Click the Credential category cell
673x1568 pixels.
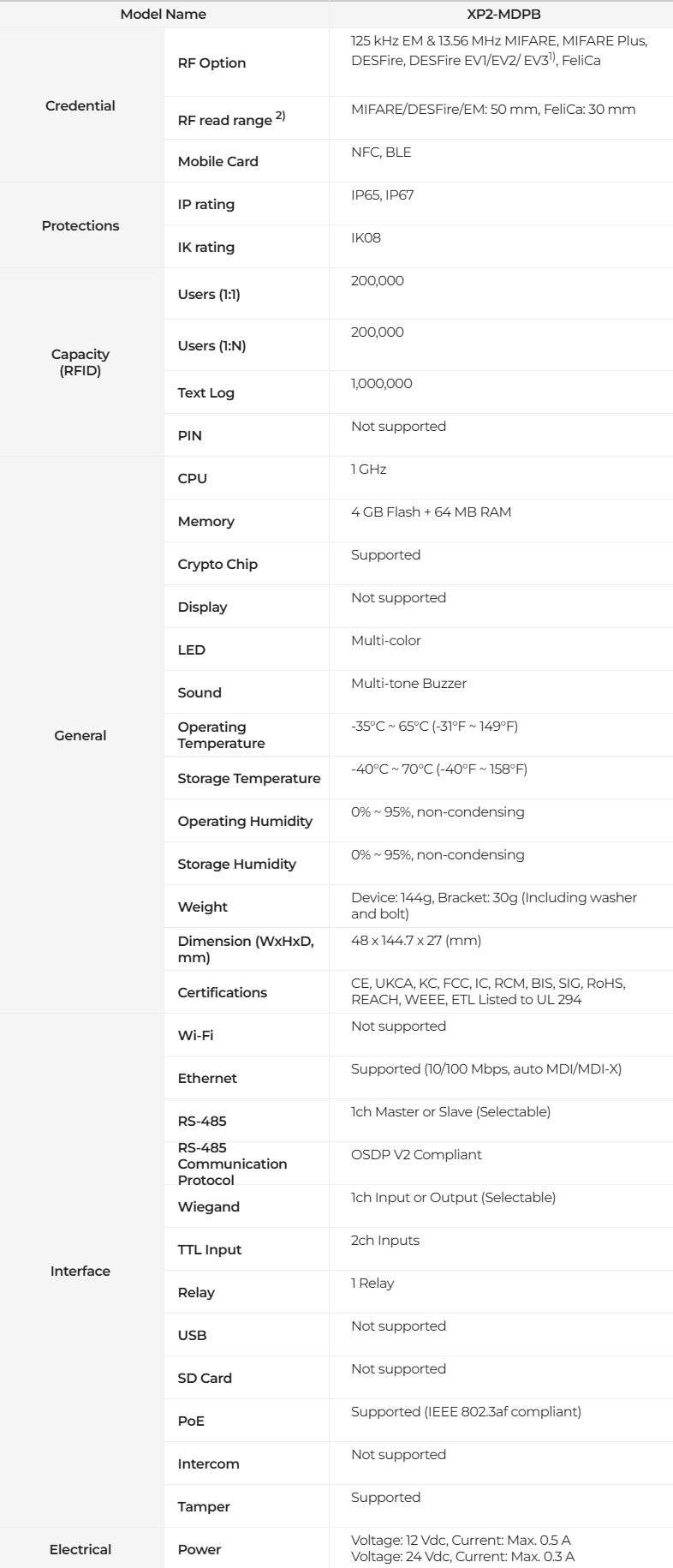point(80,106)
